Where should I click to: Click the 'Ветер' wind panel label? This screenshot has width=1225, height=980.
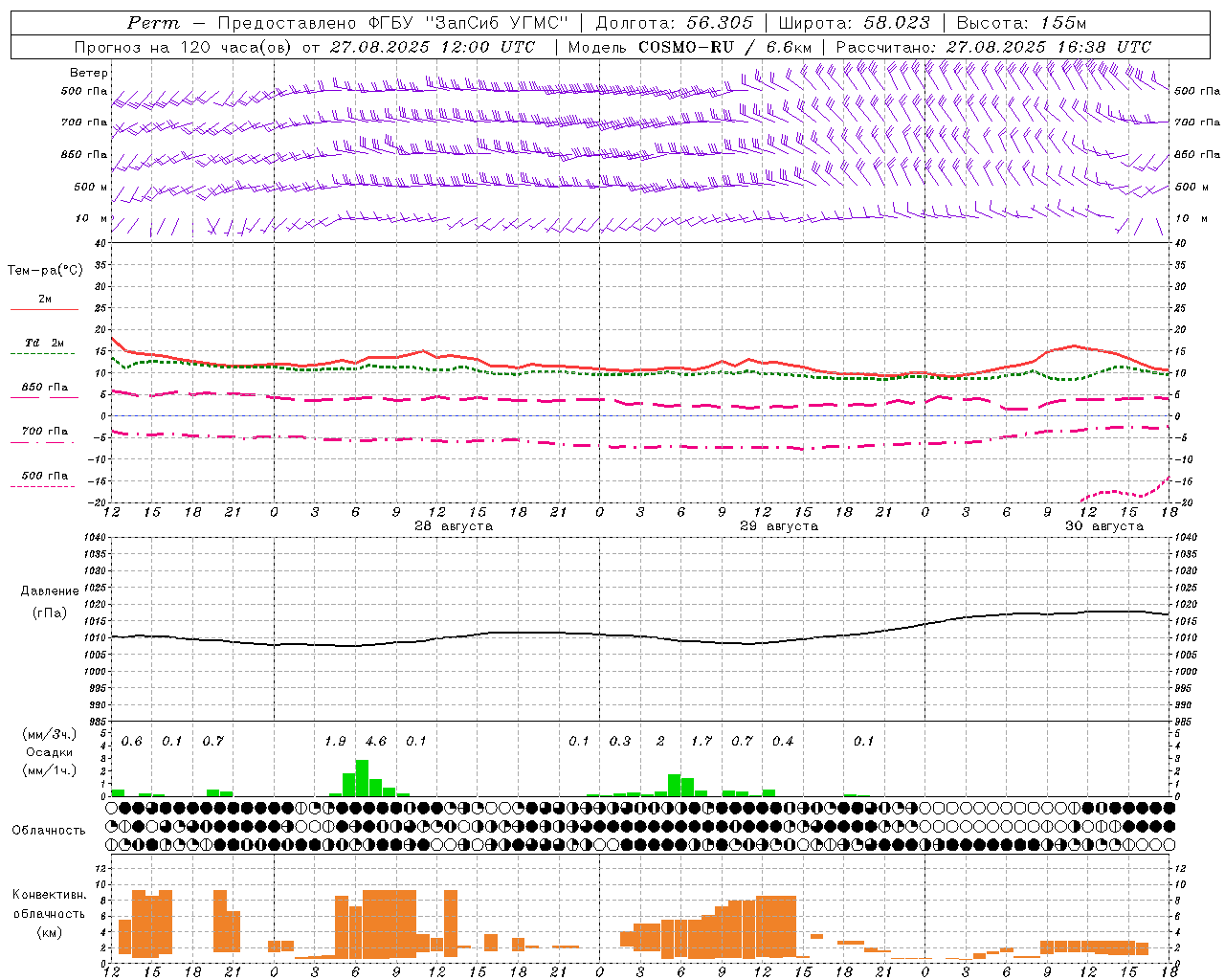pos(89,73)
